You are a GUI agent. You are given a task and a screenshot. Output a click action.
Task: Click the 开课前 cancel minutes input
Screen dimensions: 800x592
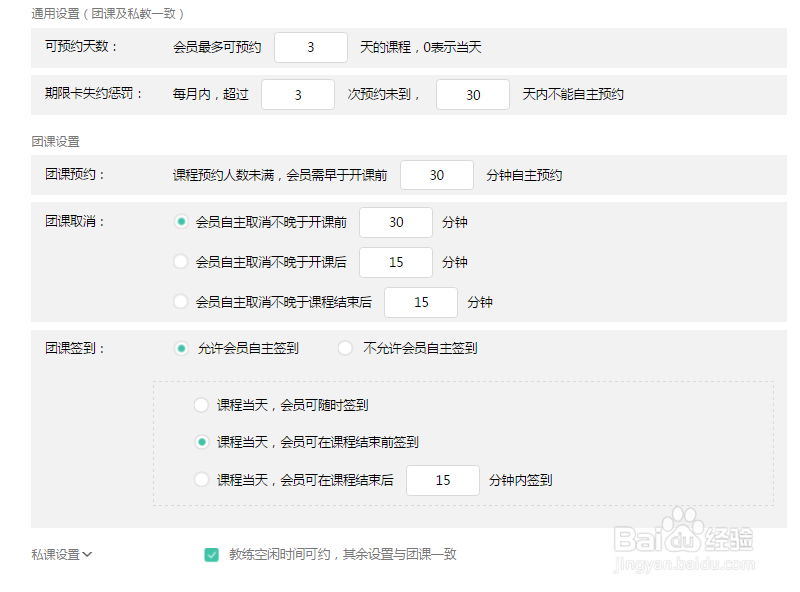[x=396, y=222]
